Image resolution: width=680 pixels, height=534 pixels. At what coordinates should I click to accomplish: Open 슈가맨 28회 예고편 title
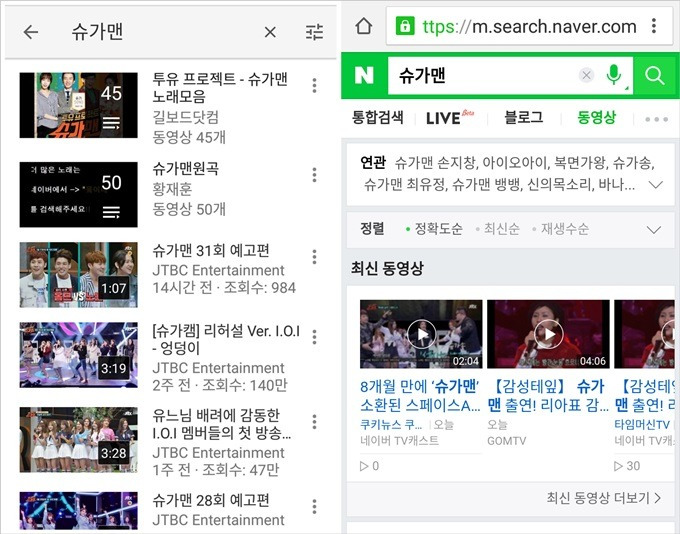(x=211, y=500)
